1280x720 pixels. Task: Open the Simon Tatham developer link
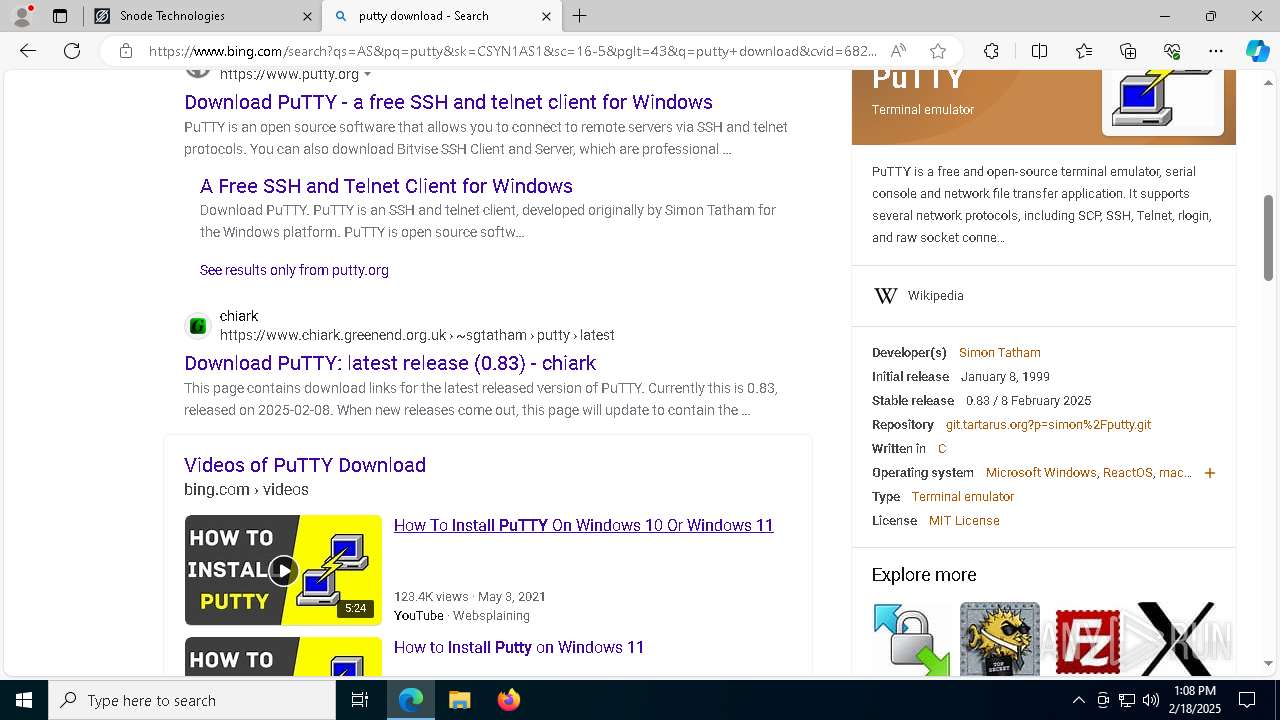point(1000,353)
